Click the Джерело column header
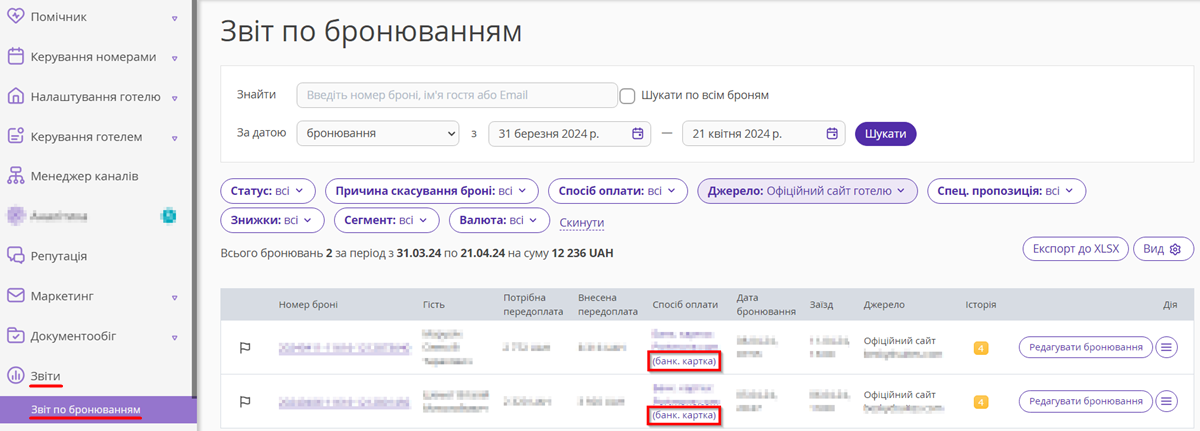The width and height of the screenshot is (1200, 431). [884, 304]
